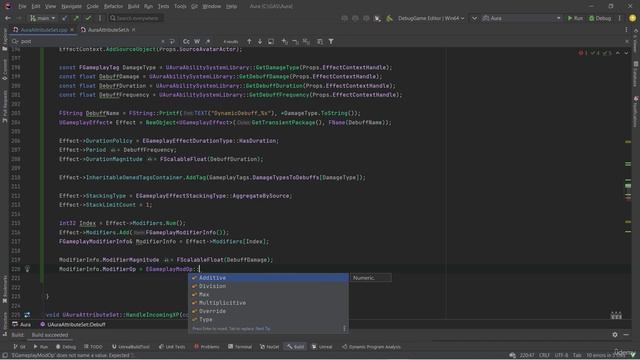Select Override from completion list

(x=268, y=311)
